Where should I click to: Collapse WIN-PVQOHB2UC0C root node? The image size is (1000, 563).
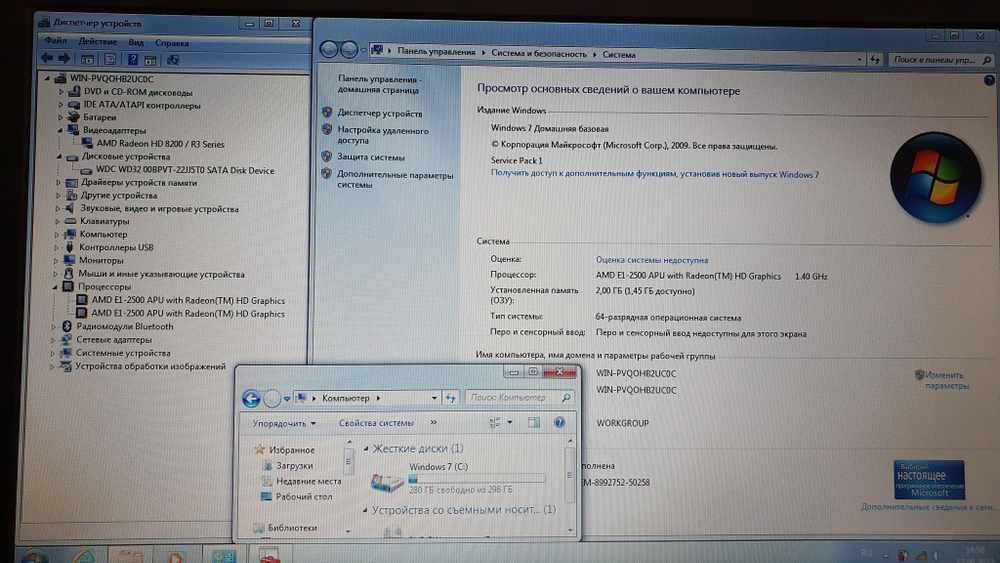(47, 78)
